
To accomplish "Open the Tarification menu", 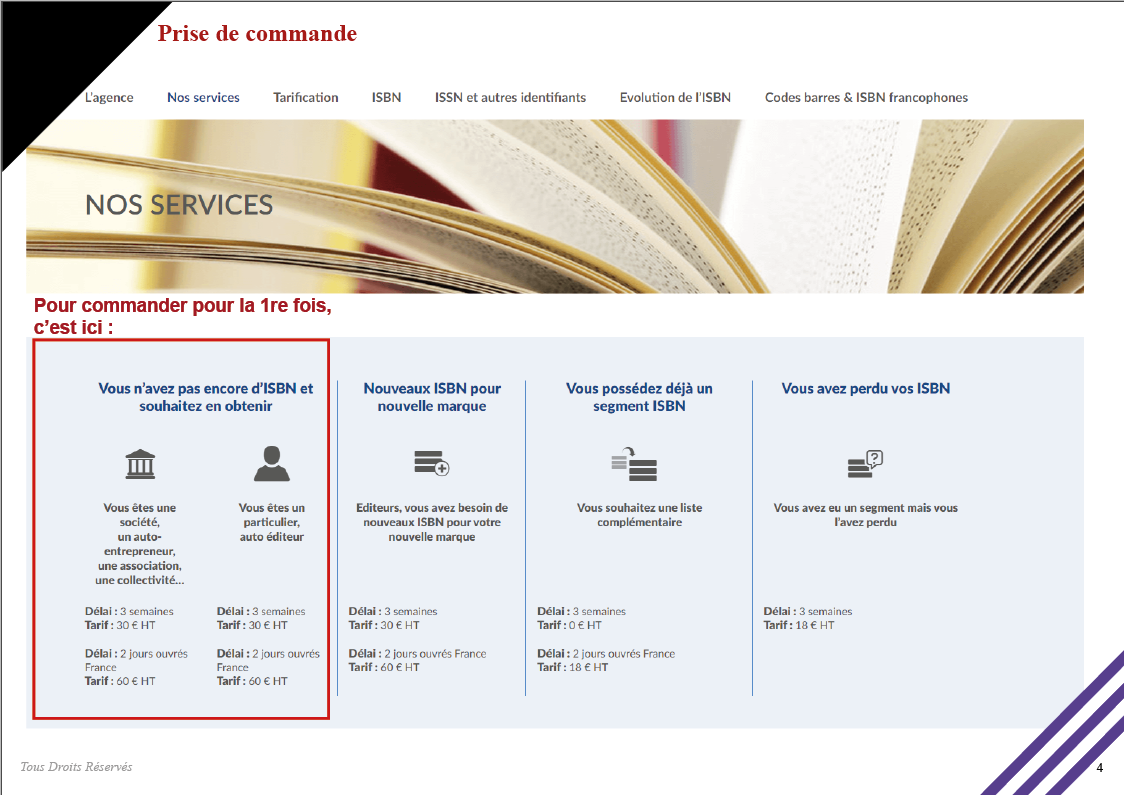I will coord(305,97).
